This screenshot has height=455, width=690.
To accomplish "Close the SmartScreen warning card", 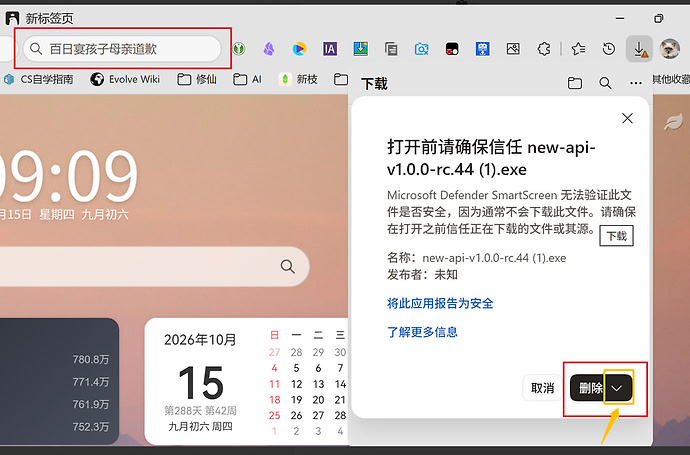I will [x=628, y=118].
